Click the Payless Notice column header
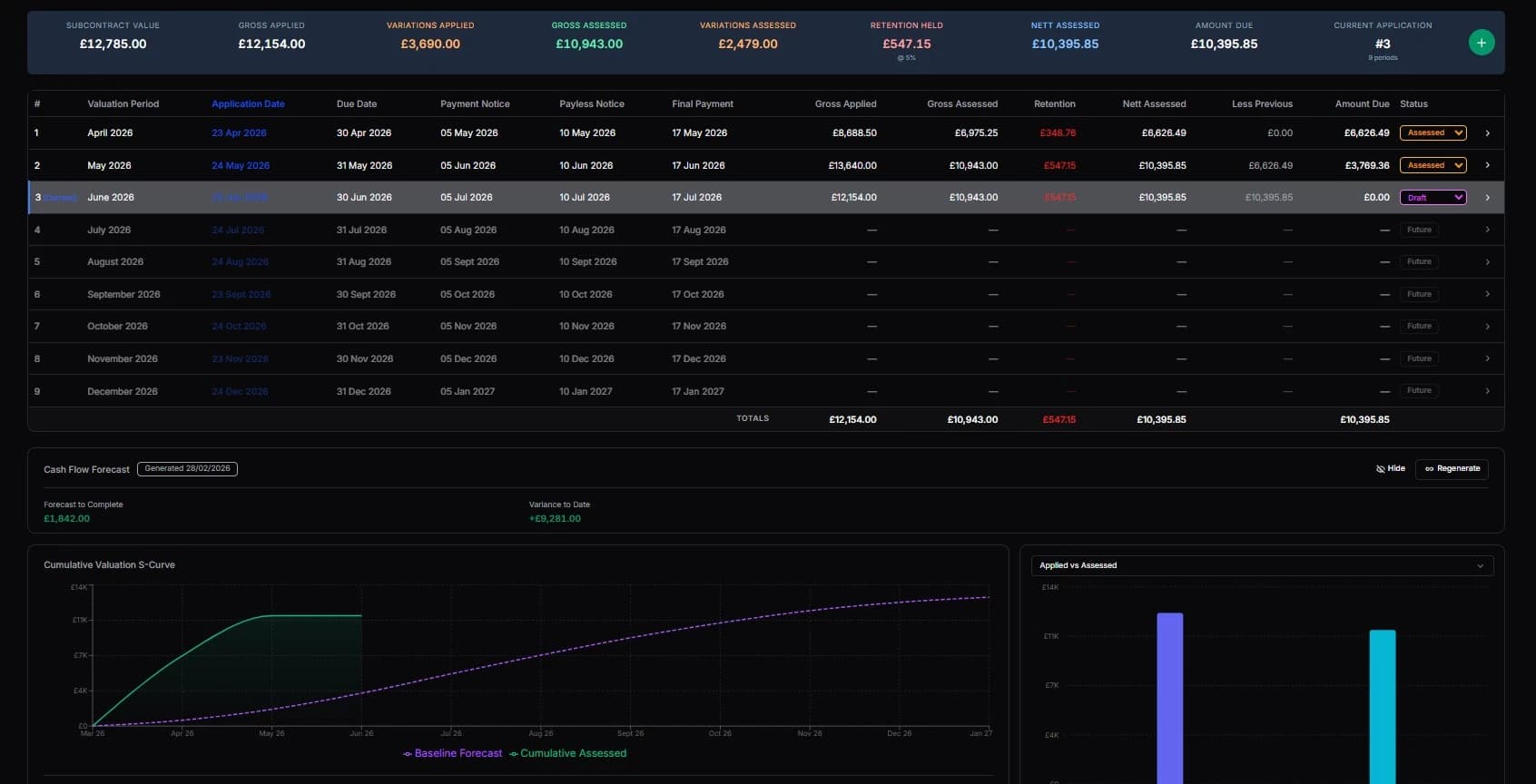The image size is (1536, 784). coord(592,104)
